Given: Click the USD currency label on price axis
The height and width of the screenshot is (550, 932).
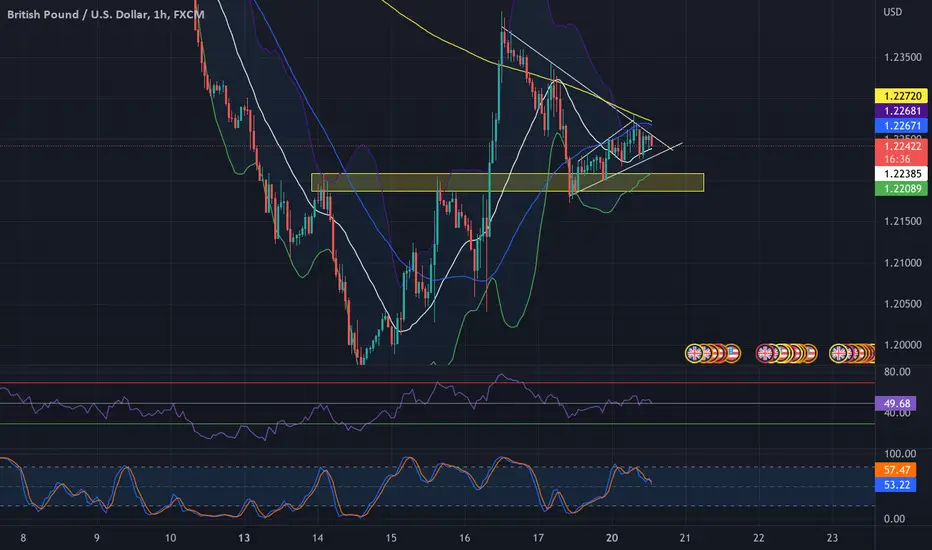Looking at the screenshot, I should click(x=892, y=12).
